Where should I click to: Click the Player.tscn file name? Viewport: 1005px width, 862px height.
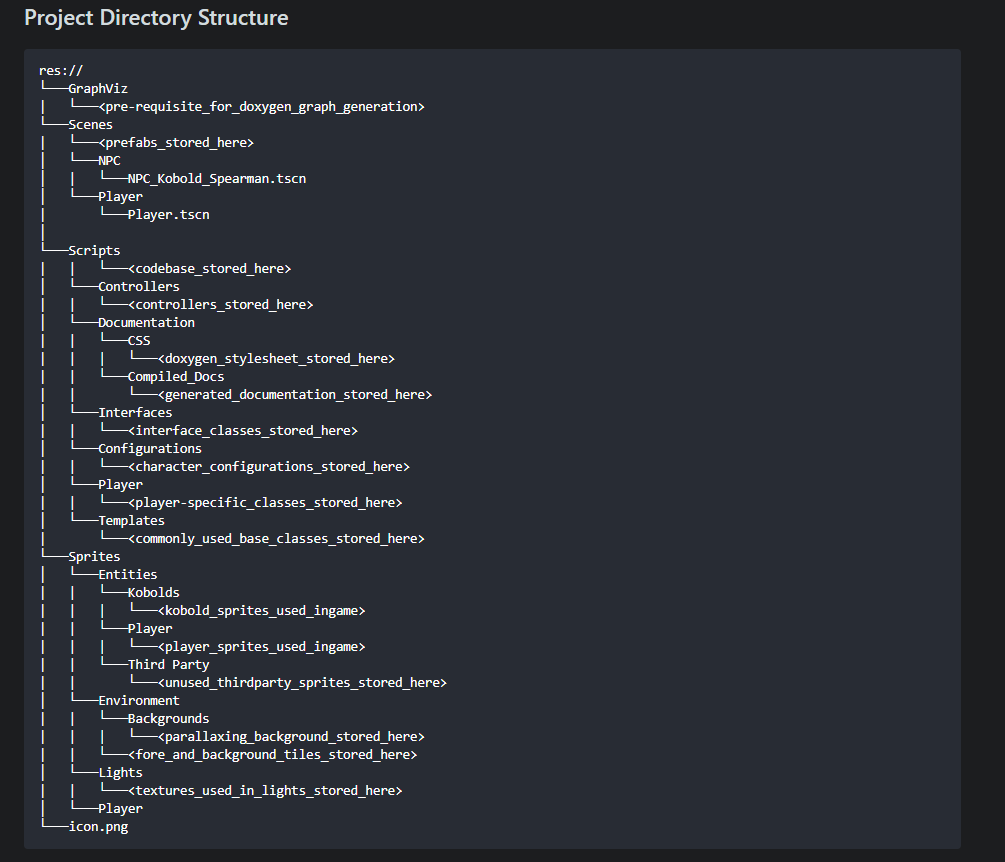coord(169,215)
